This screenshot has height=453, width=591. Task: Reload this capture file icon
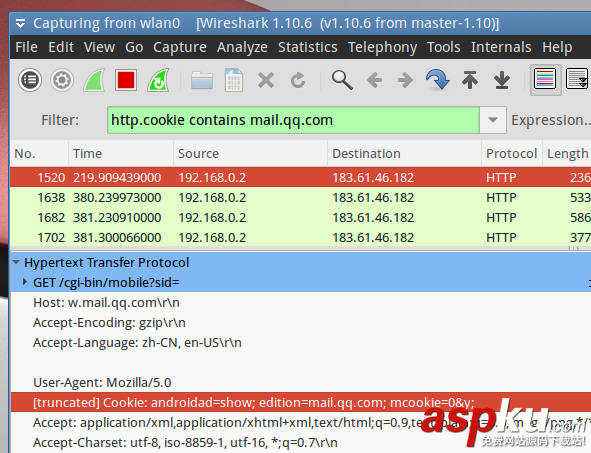(x=298, y=80)
